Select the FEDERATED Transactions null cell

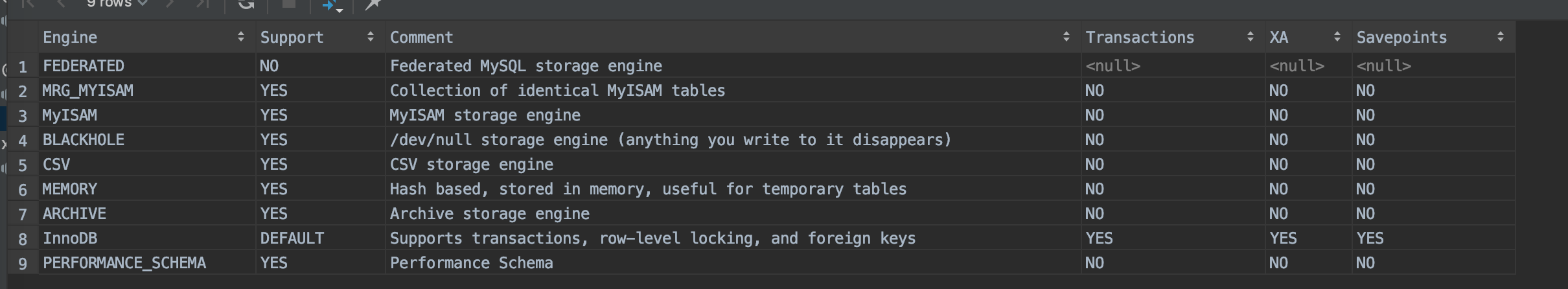click(x=1173, y=66)
